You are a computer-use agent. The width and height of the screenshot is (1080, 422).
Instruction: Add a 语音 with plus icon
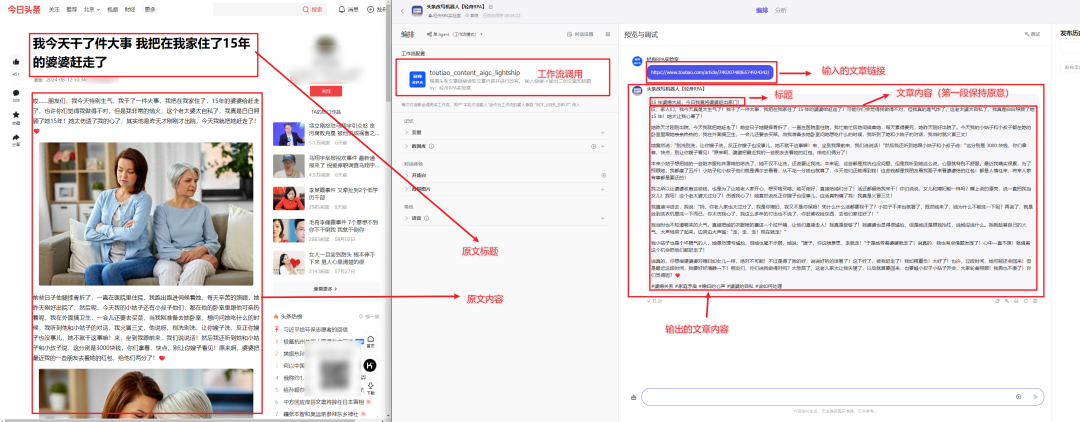(x=603, y=218)
